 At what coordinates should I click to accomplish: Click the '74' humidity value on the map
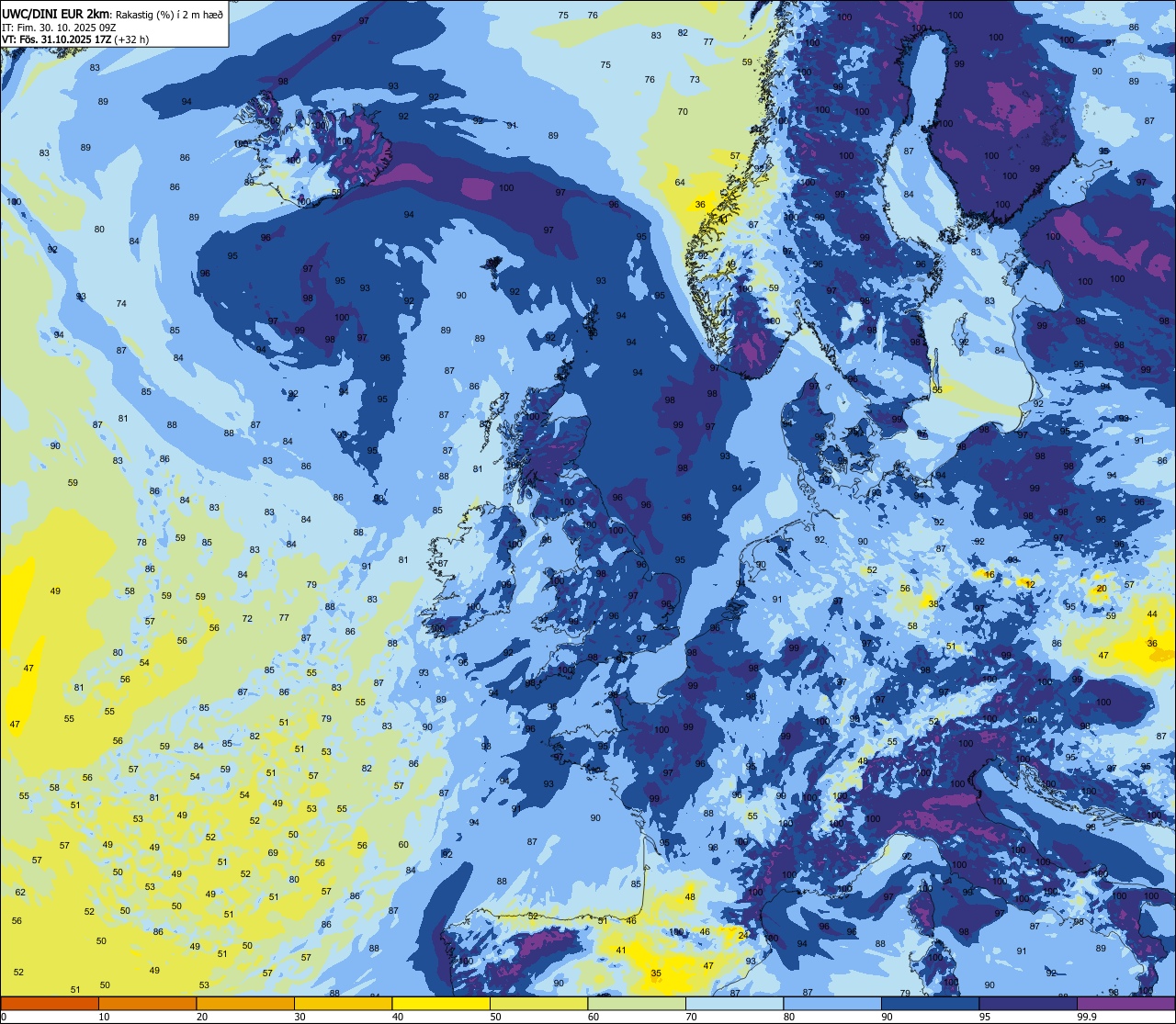coord(121,304)
